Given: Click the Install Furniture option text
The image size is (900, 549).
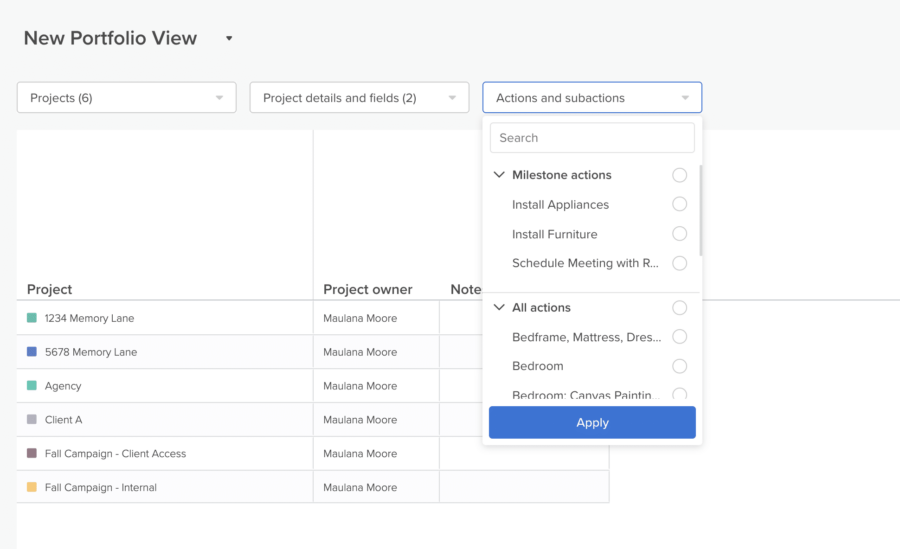Looking at the screenshot, I should coord(554,234).
